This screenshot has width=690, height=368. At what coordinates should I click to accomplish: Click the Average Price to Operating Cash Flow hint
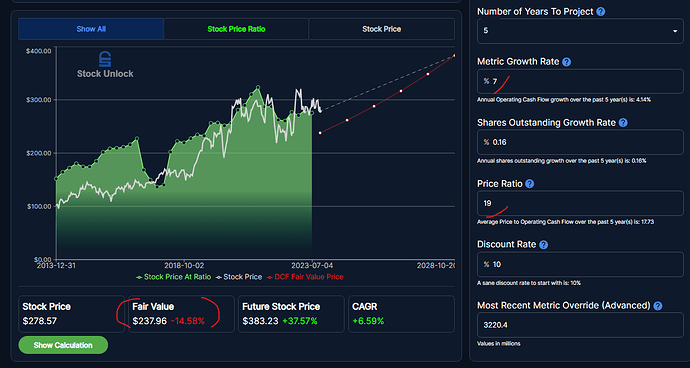(565, 222)
